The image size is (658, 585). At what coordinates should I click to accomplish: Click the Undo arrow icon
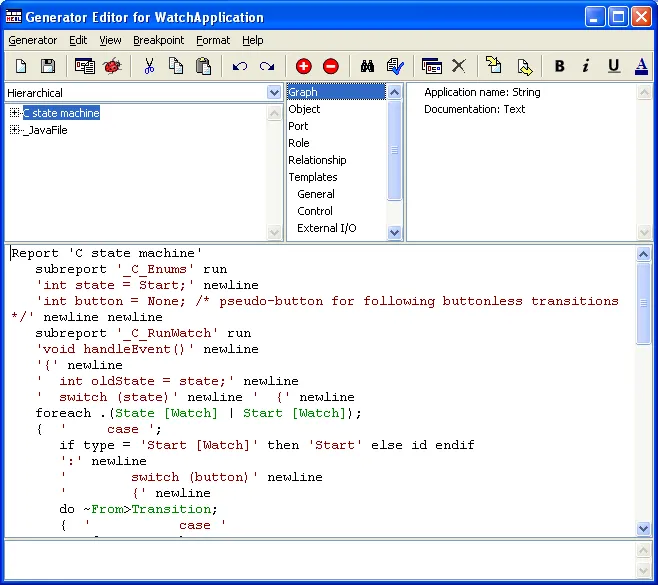click(240, 66)
